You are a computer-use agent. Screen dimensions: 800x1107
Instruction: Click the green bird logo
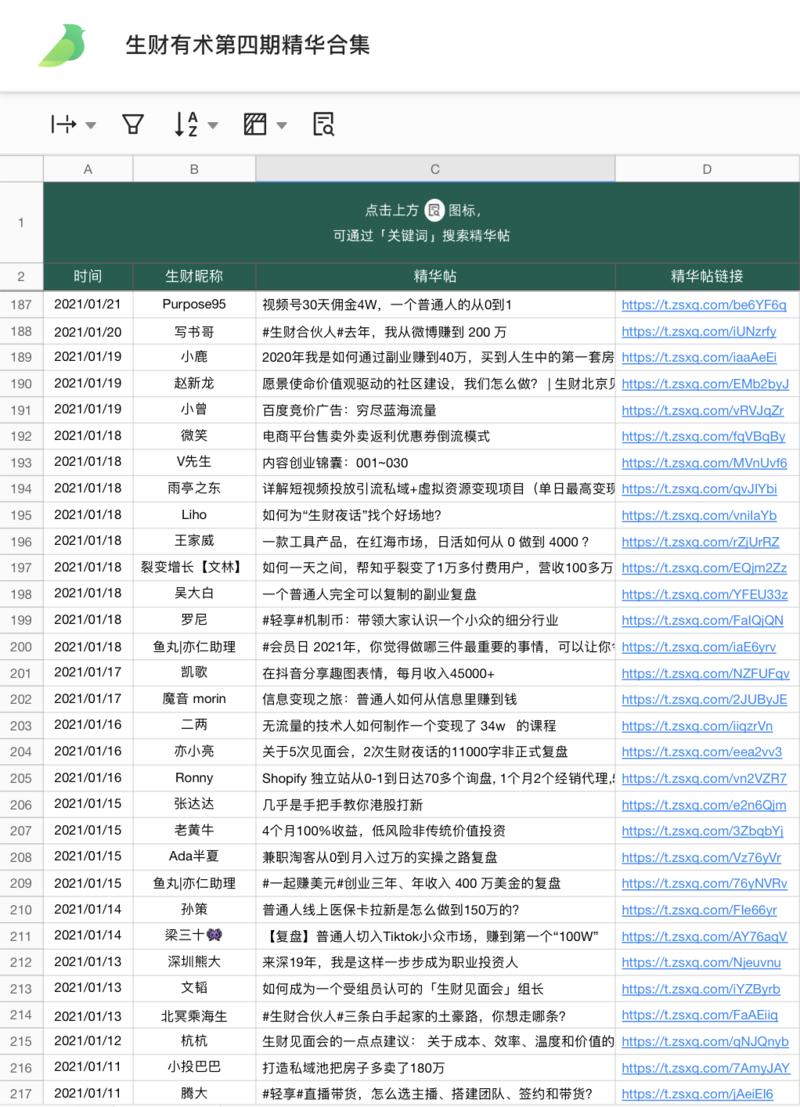click(x=62, y=44)
